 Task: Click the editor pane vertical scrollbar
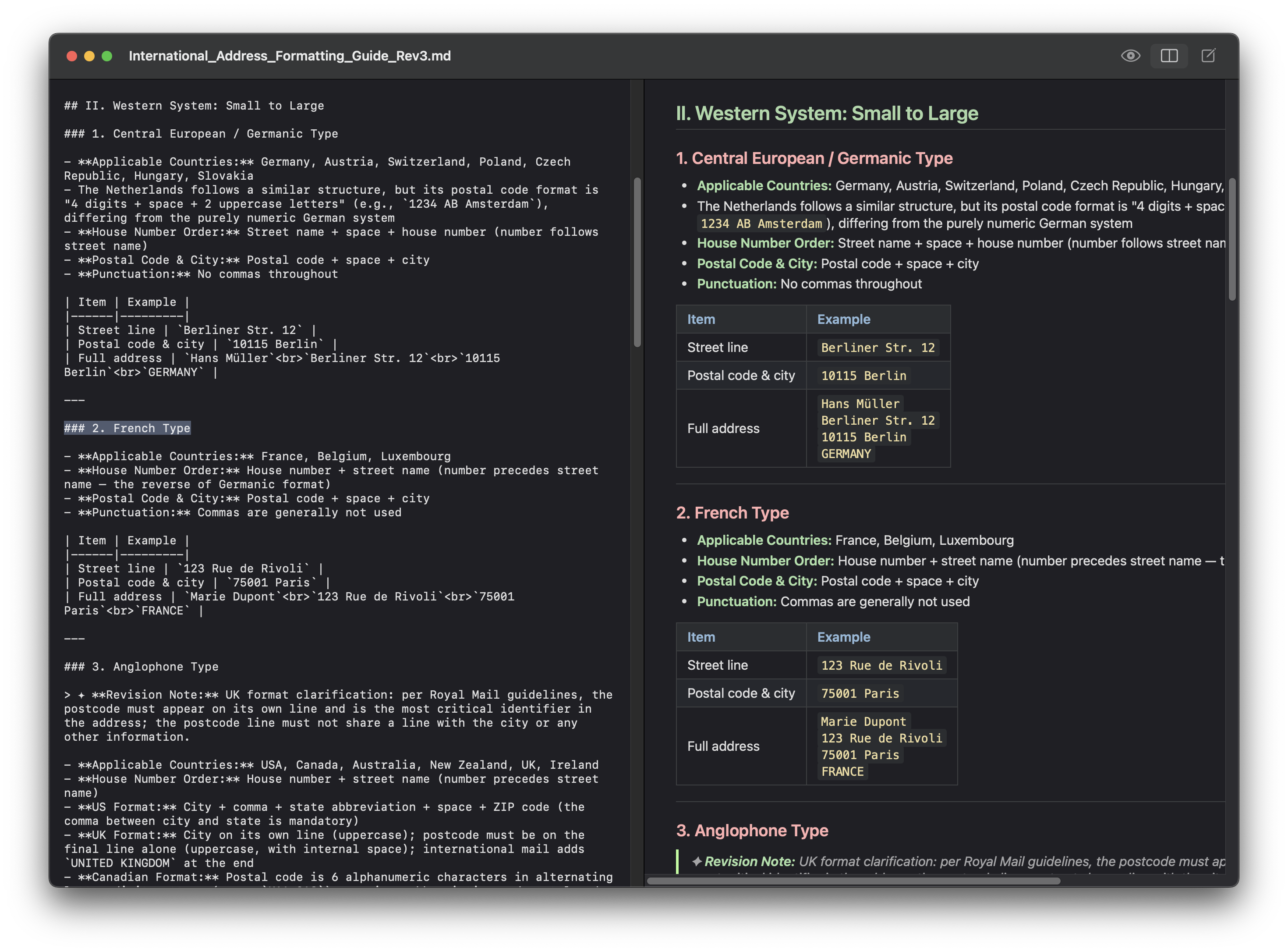[x=637, y=262]
